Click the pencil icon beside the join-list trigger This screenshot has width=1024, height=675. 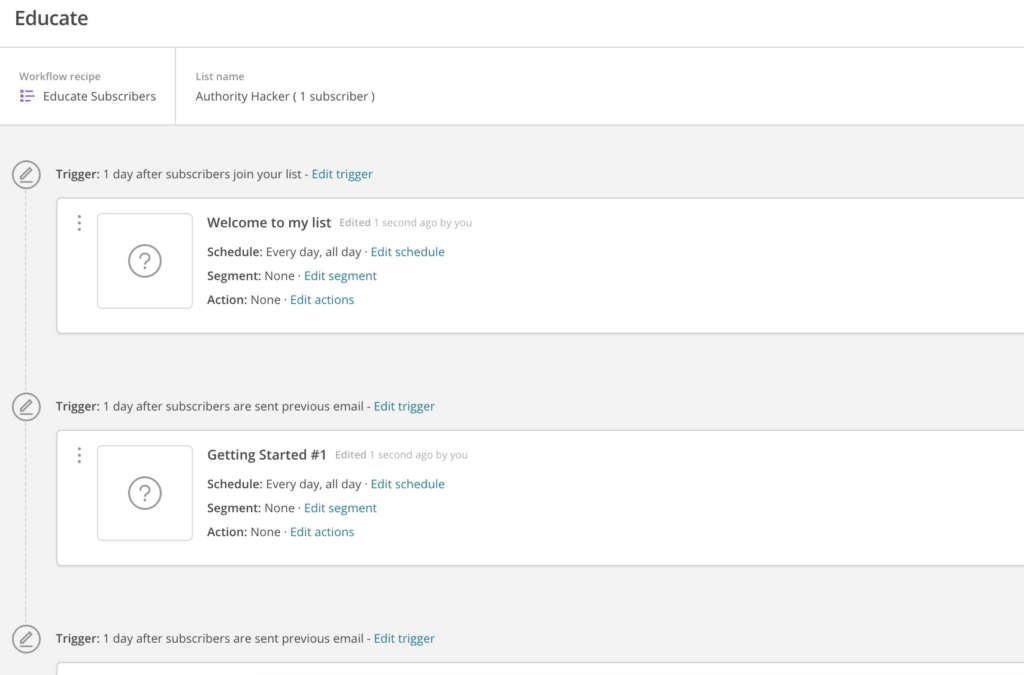point(26,175)
